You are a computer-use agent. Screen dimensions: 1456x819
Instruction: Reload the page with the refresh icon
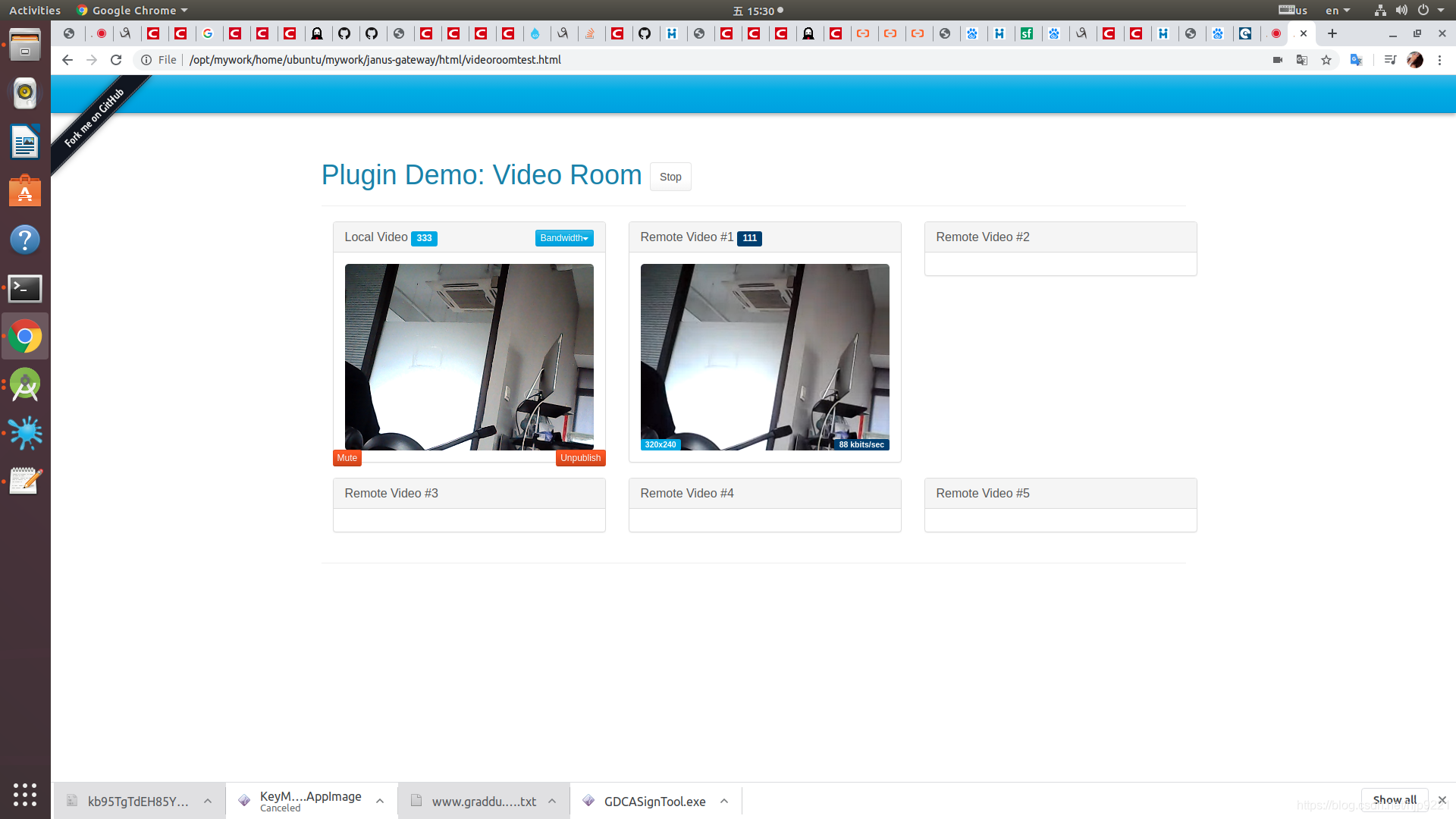click(x=116, y=60)
